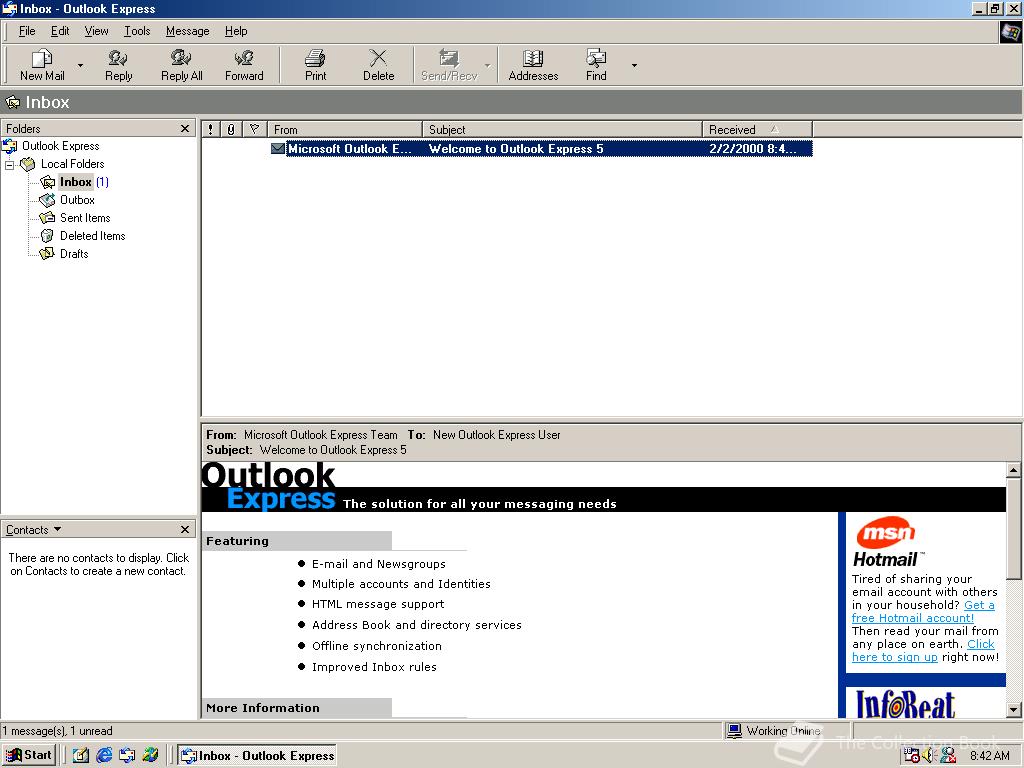
Task: Open the Sent Items folder
Action: pyautogui.click(x=85, y=218)
